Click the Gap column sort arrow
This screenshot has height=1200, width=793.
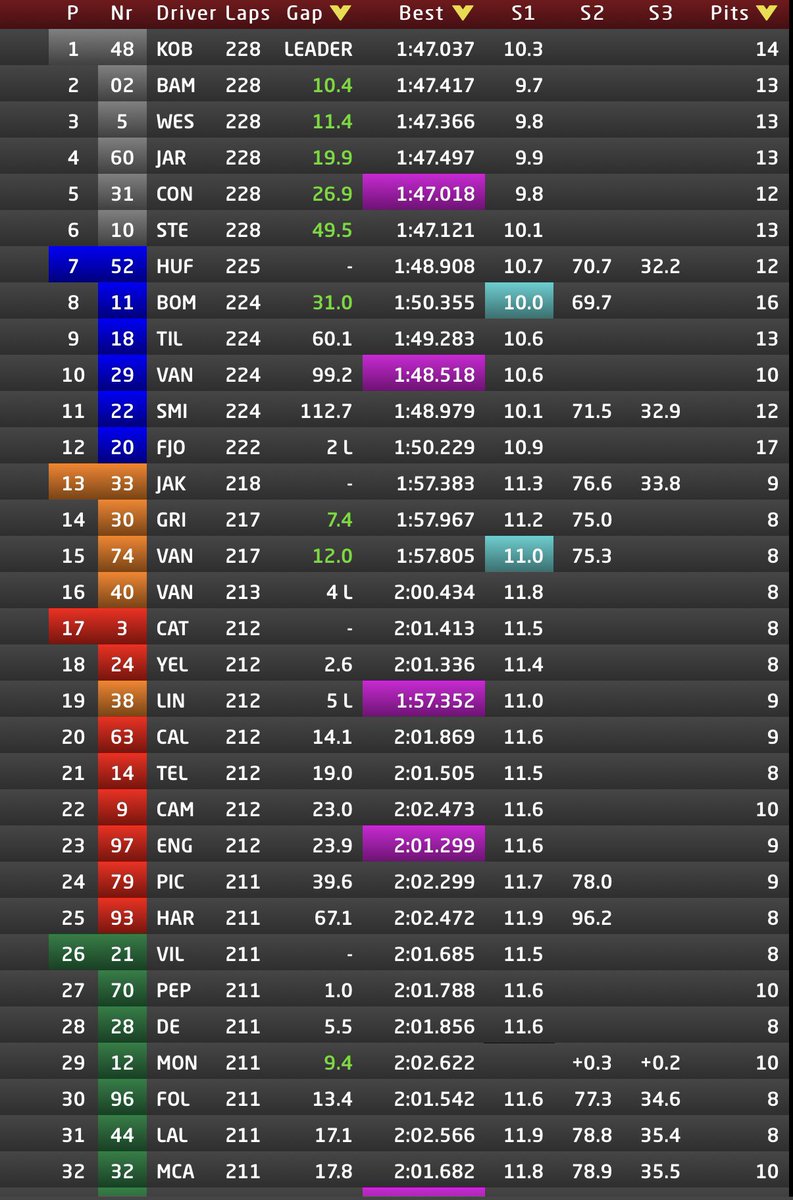click(340, 14)
